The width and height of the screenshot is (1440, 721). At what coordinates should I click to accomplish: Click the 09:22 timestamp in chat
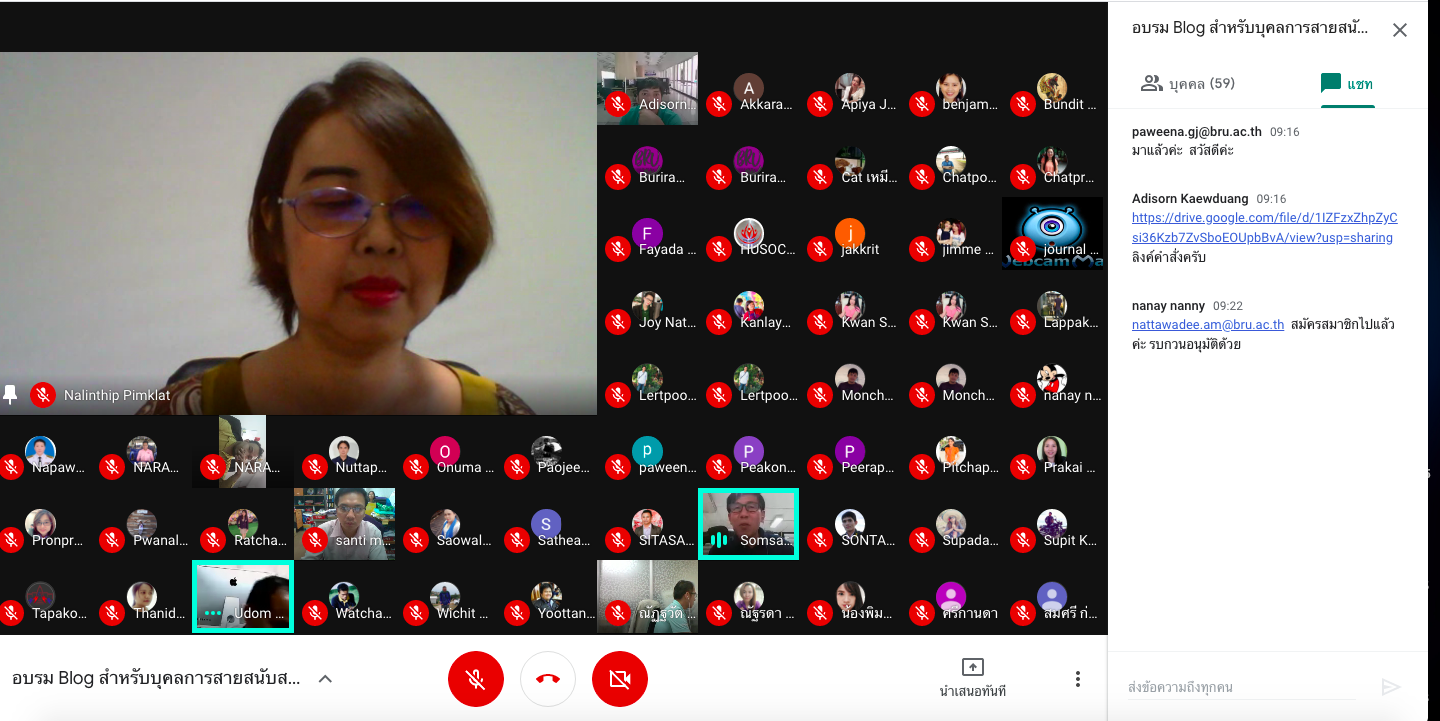point(1227,306)
